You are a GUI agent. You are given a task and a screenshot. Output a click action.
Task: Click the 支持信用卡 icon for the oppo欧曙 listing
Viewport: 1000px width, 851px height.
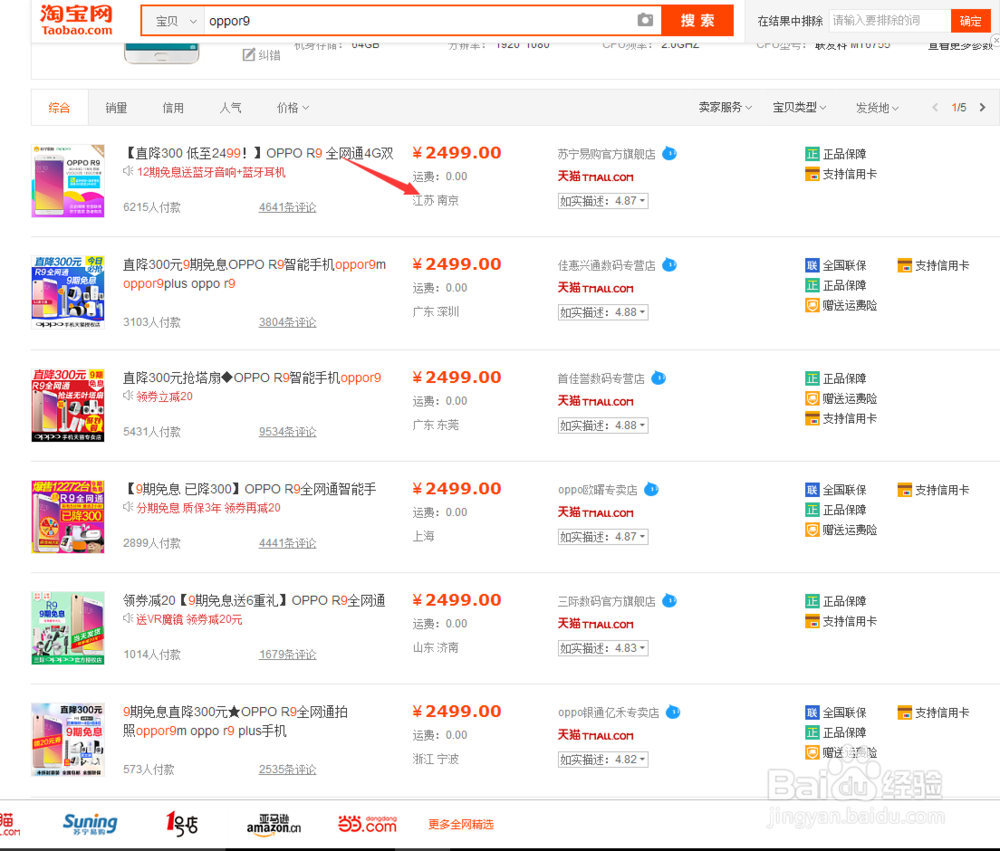coord(904,490)
